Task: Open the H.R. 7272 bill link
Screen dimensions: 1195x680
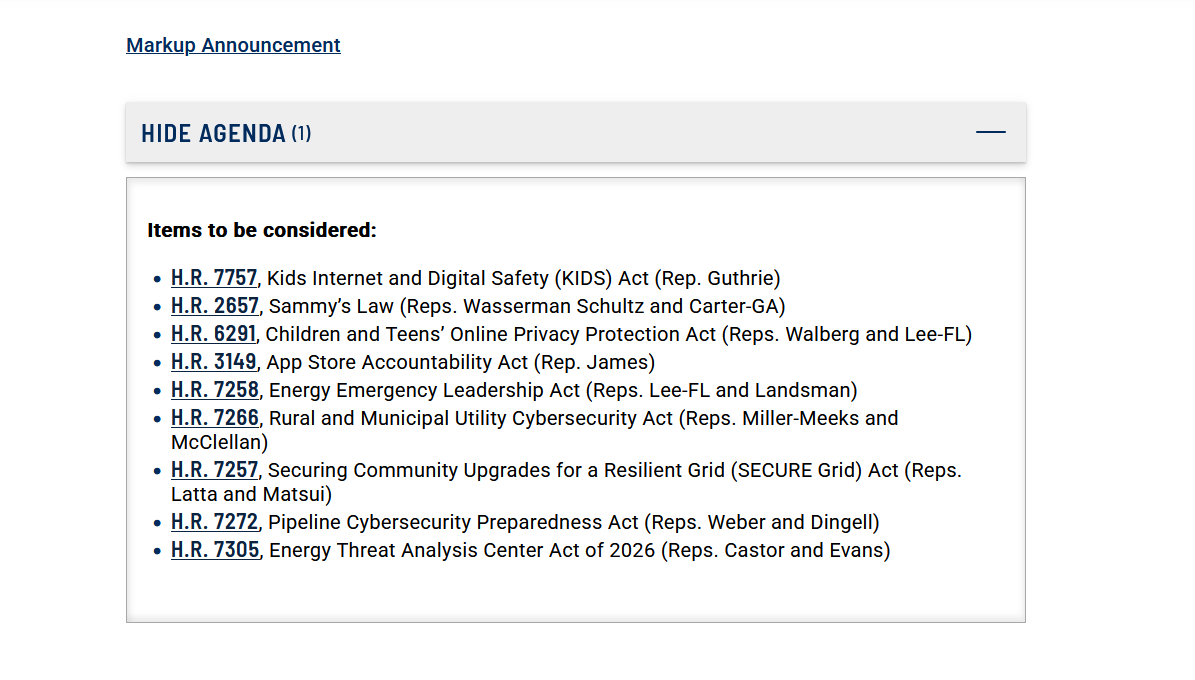Action: pos(214,522)
